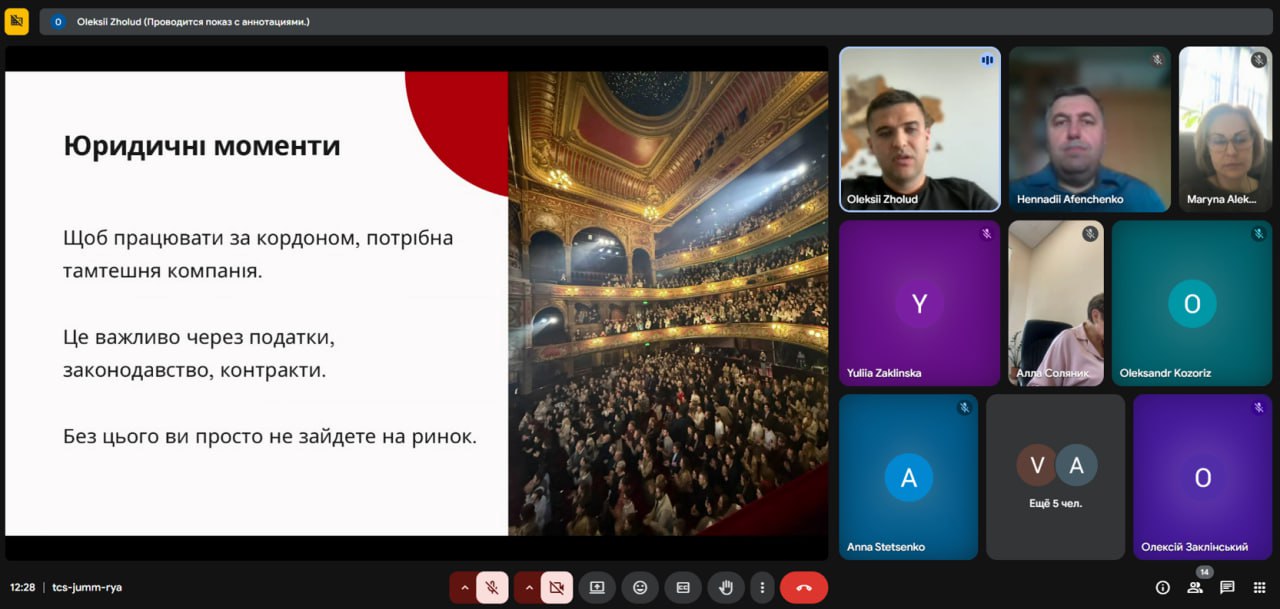The height and width of the screenshot is (609, 1280).
Task: Unmute the microphone
Action: pos(492,588)
